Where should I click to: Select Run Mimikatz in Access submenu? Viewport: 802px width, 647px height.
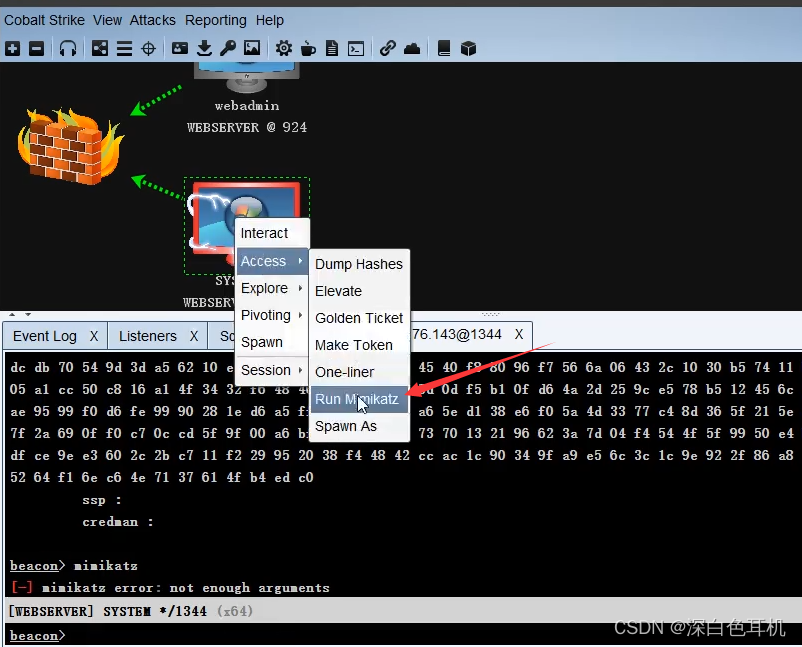[359, 399]
